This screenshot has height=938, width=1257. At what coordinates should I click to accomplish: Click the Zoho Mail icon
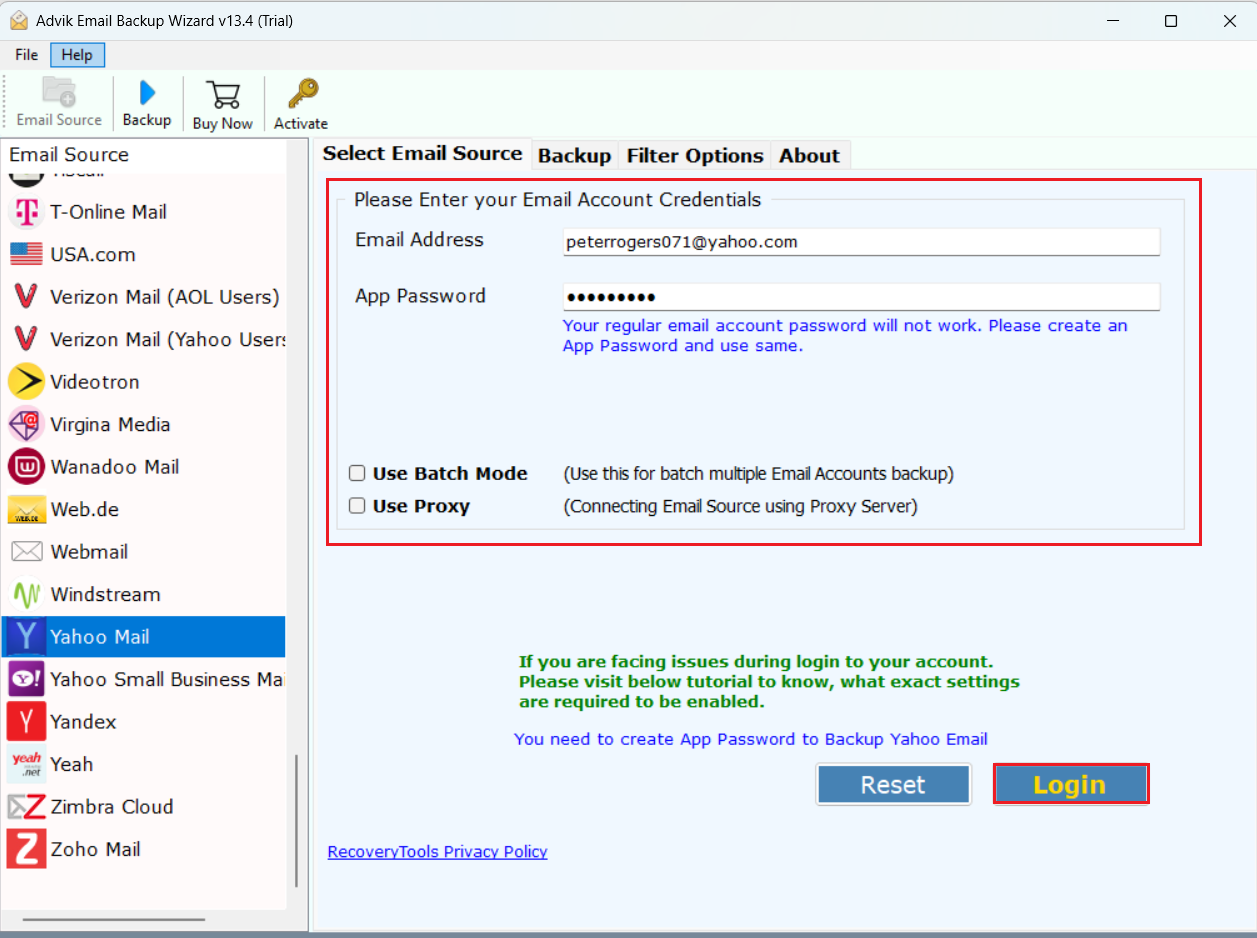point(27,849)
